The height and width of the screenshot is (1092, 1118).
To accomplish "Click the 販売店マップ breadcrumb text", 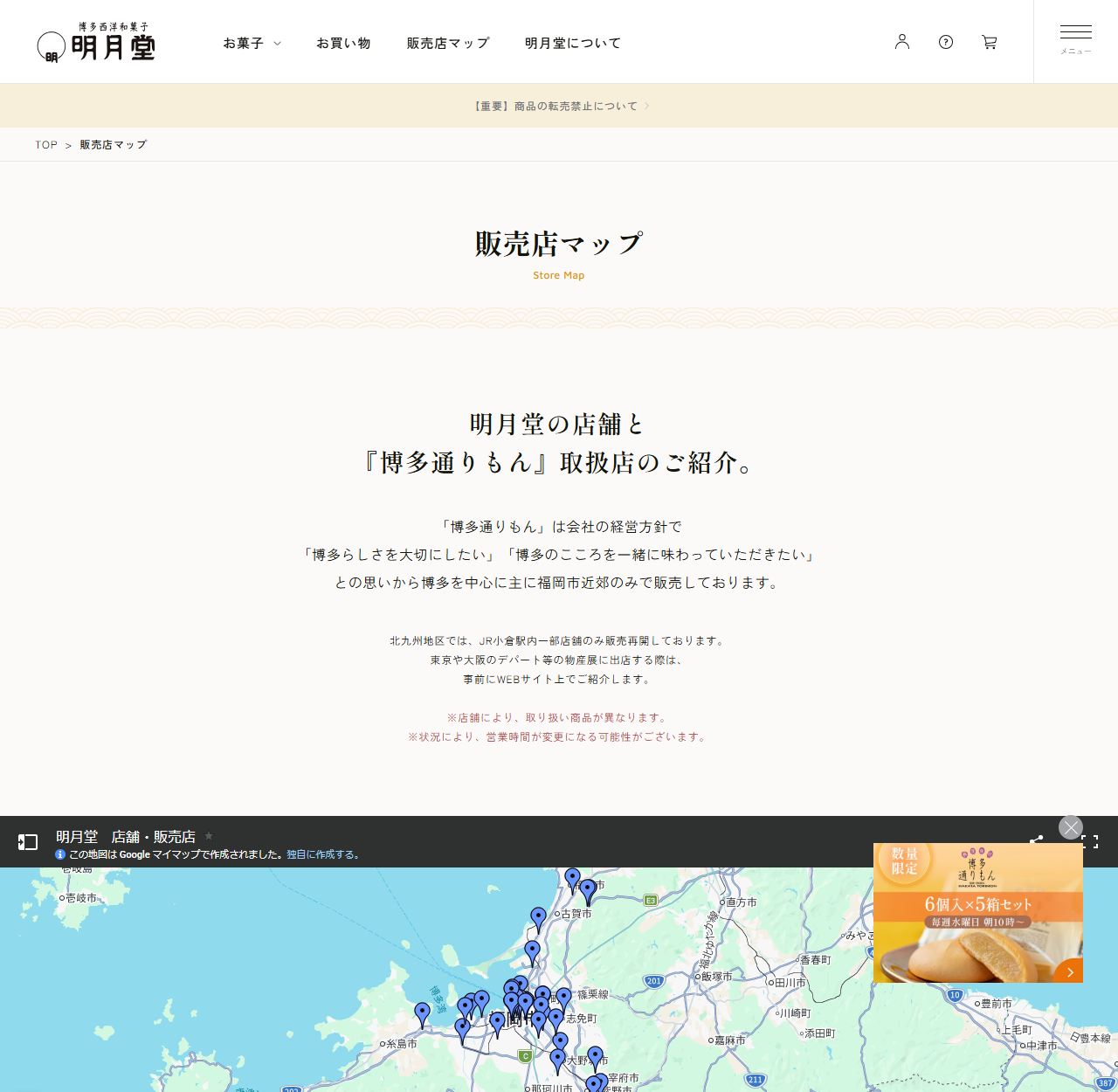I will 114,145.
